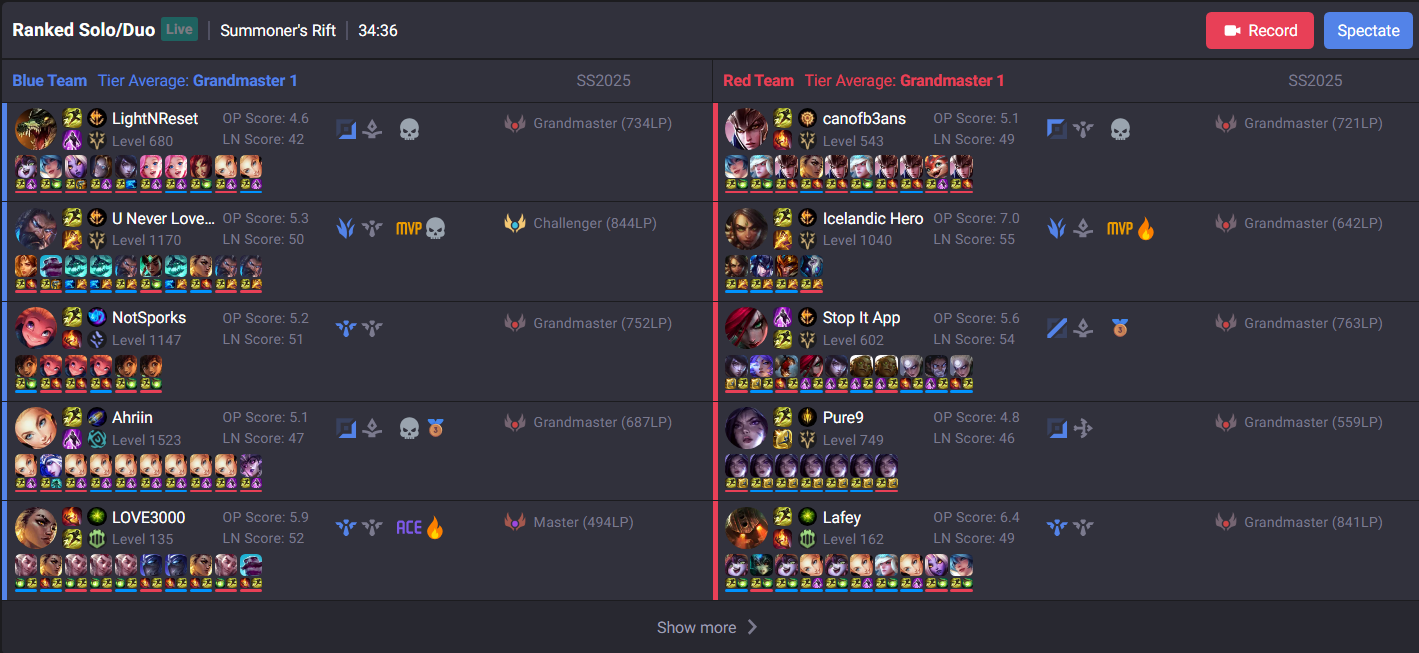
Task: Click the MVP badge next to Icelandic Hero
Action: point(1120,229)
